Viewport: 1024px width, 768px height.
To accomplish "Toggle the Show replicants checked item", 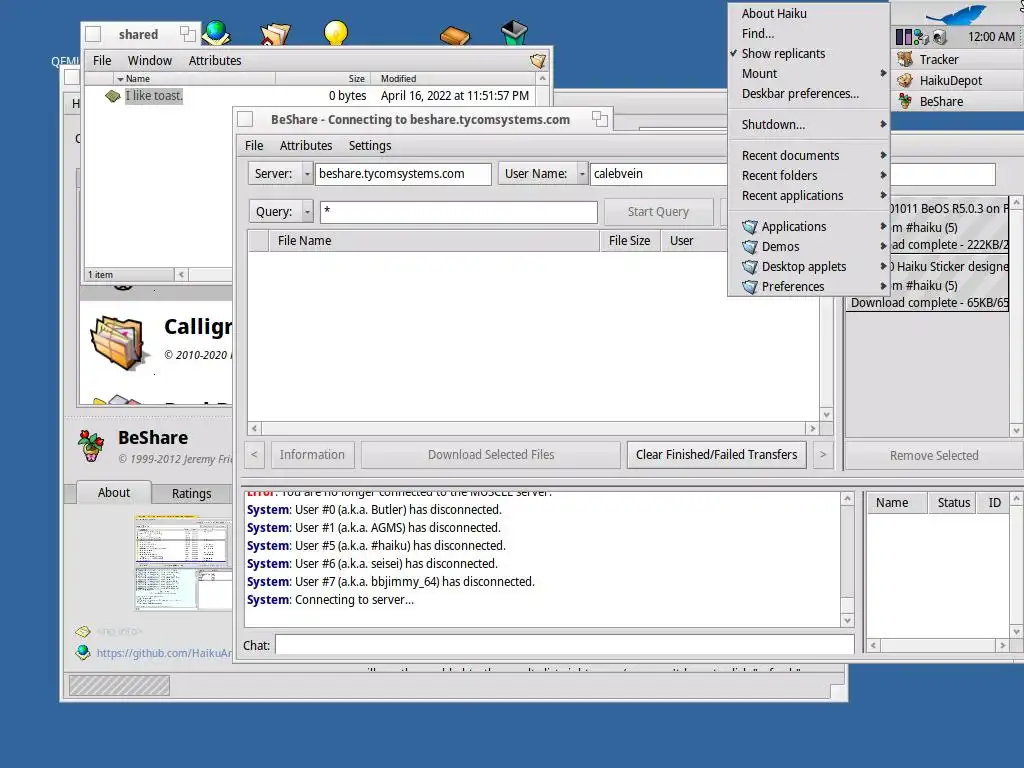I will point(808,54).
